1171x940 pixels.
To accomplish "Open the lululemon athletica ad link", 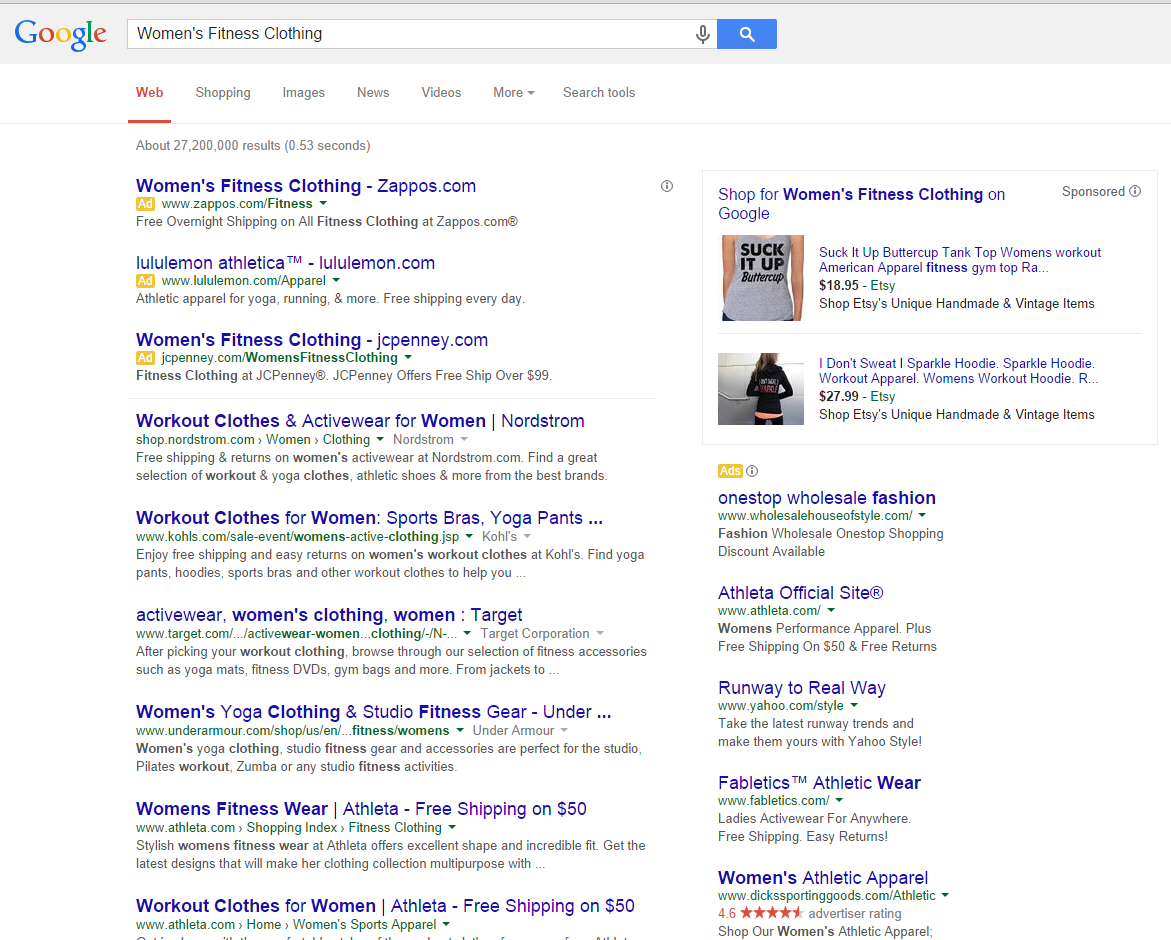I will 285,263.
